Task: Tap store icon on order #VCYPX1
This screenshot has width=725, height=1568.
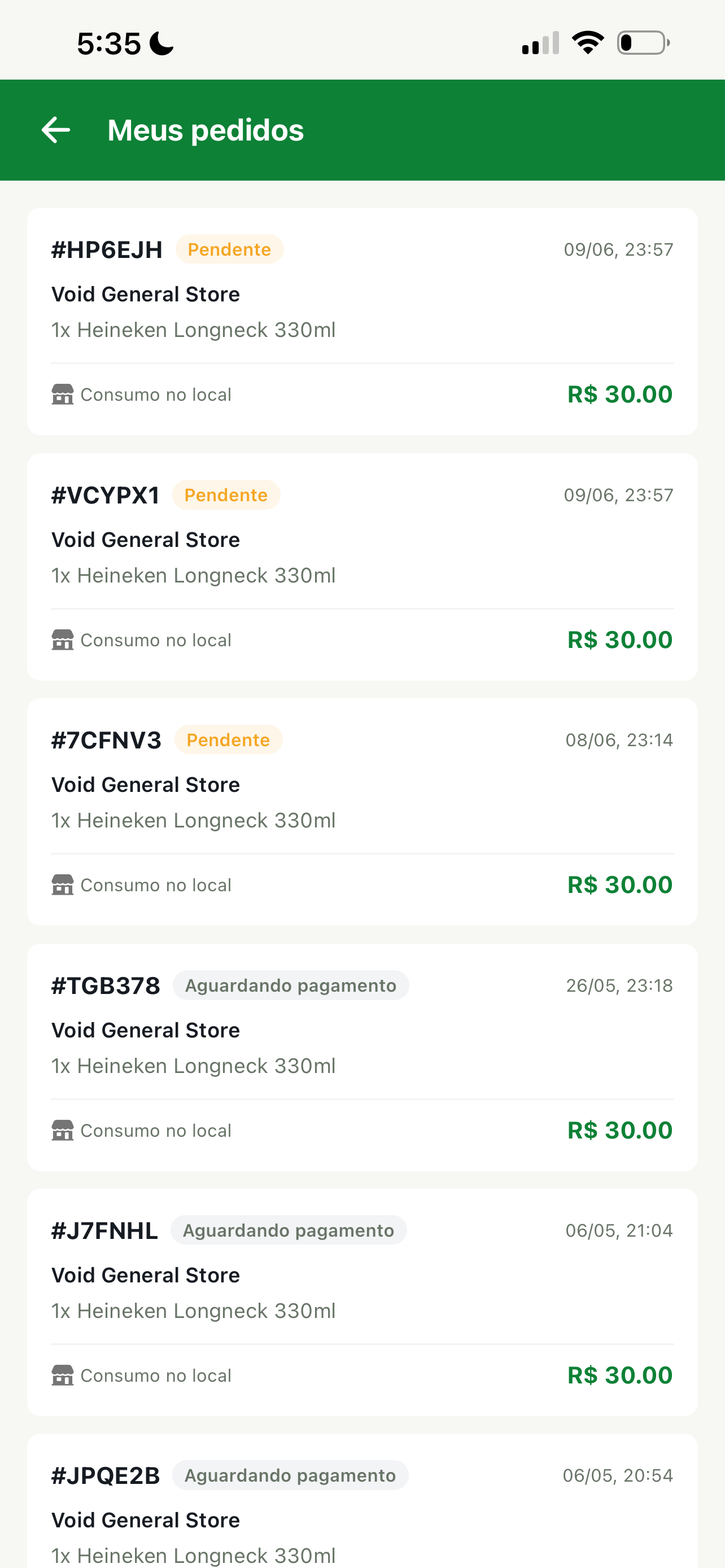Action: pyautogui.click(x=63, y=640)
